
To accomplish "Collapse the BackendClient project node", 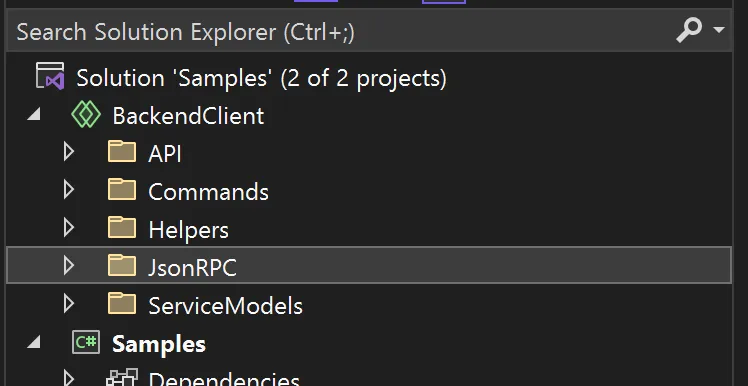I will click(34, 115).
